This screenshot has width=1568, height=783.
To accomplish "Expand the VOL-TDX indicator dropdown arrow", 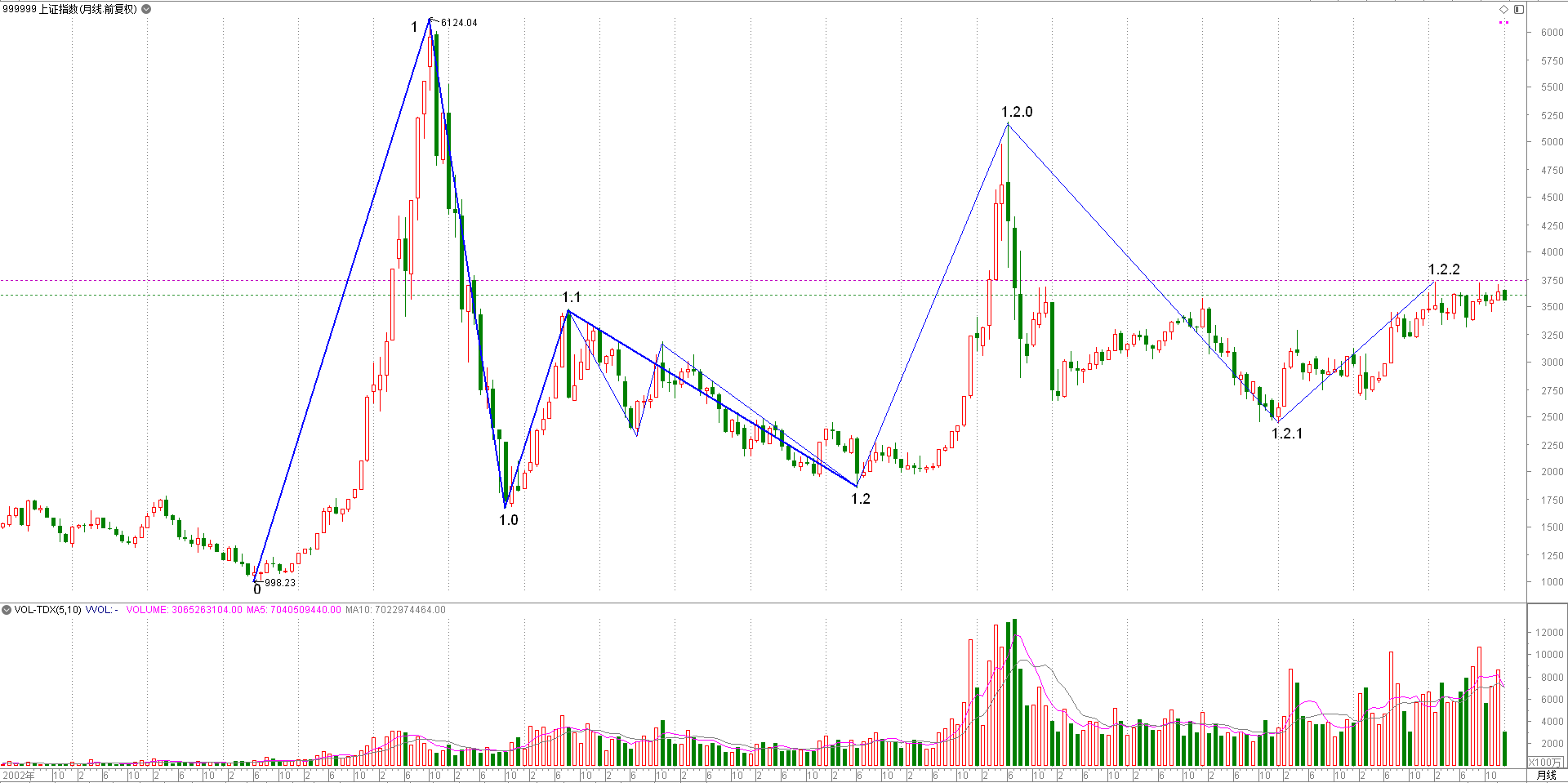I will (7, 610).
